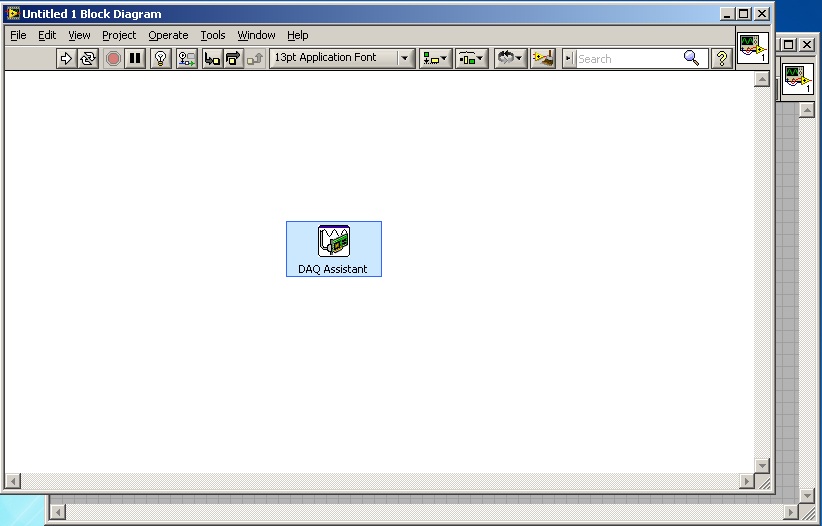The width and height of the screenshot is (822, 526).
Task: Click Block Diagram horizontal scrollbar left arrow
Action: (13, 481)
